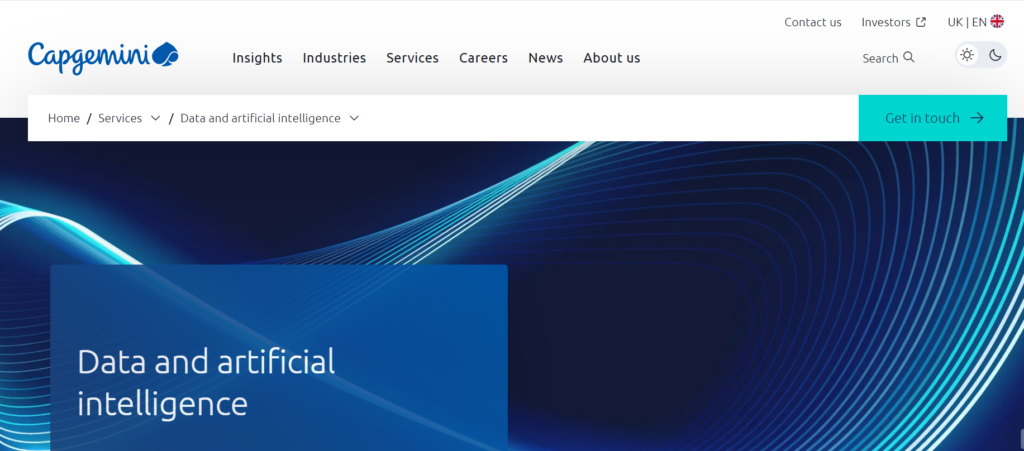Click the Investors external link icon

tap(921, 22)
